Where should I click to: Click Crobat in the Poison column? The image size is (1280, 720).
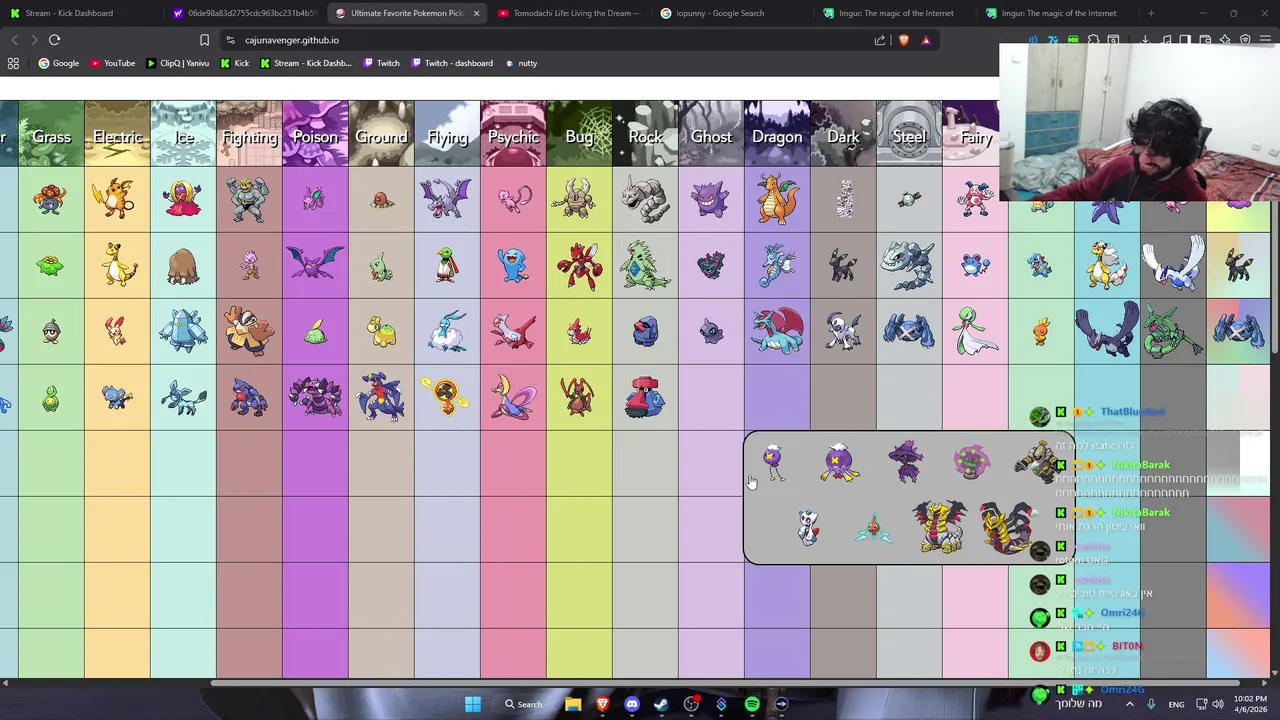point(315,265)
